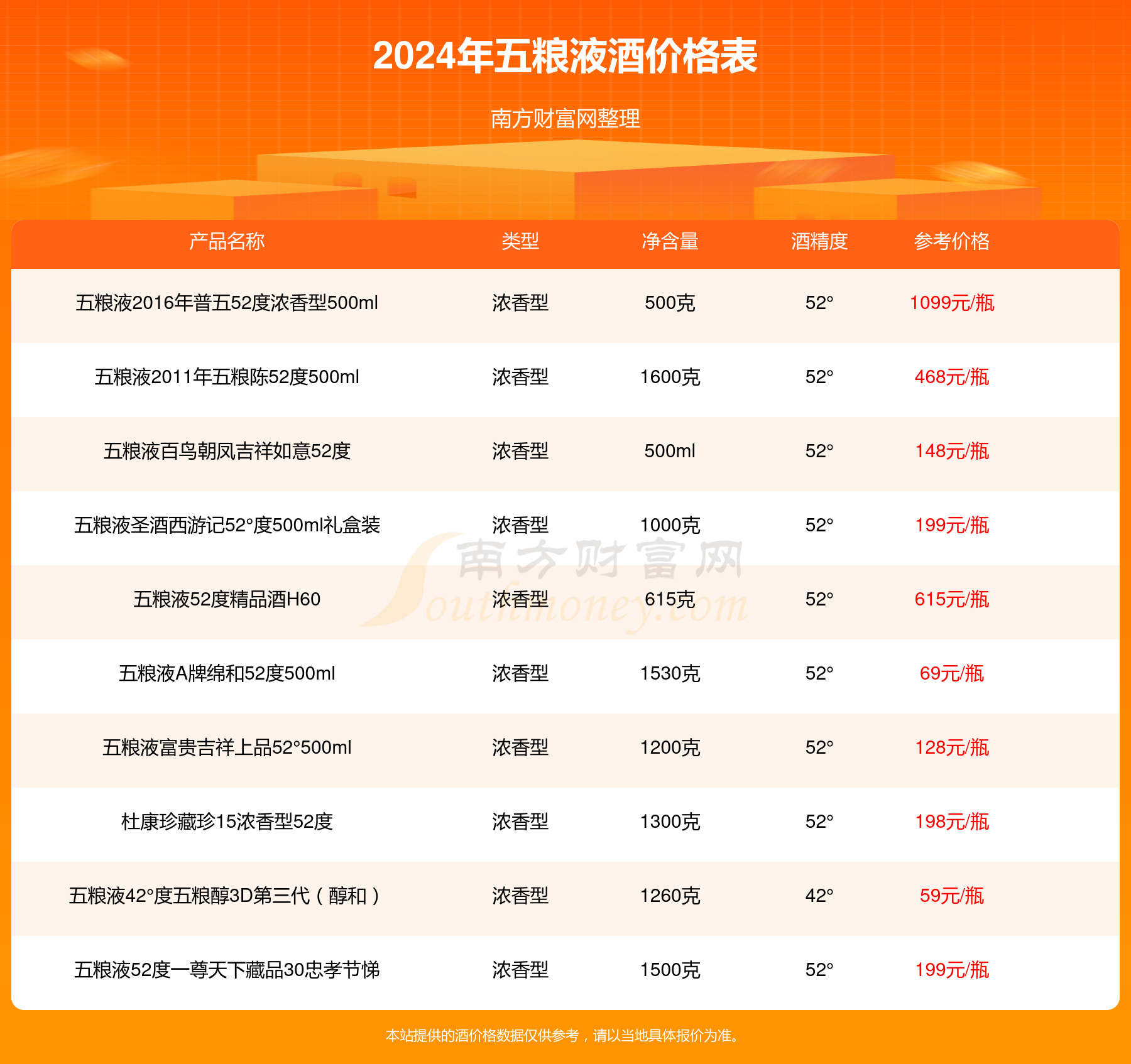Image resolution: width=1131 pixels, height=1064 pixels.
Task: Select the 198元/瓶 price cell
Action: pyautogui.click(x=952, y=822)
